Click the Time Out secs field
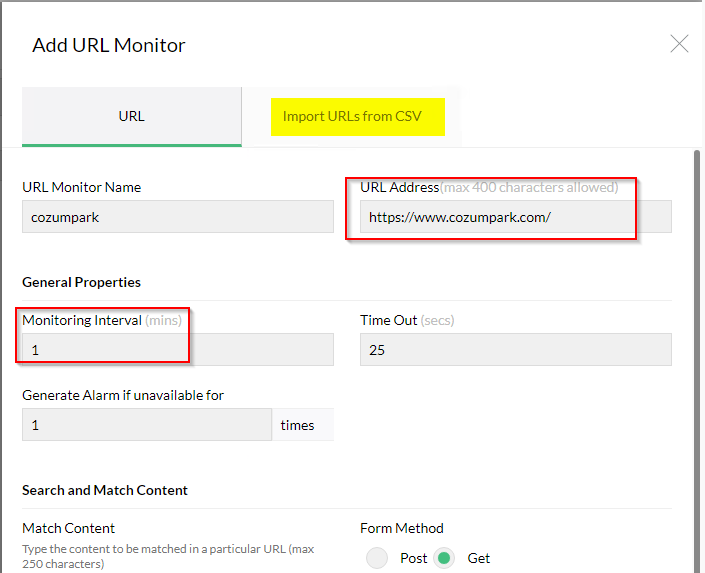 tap(516, 349)
